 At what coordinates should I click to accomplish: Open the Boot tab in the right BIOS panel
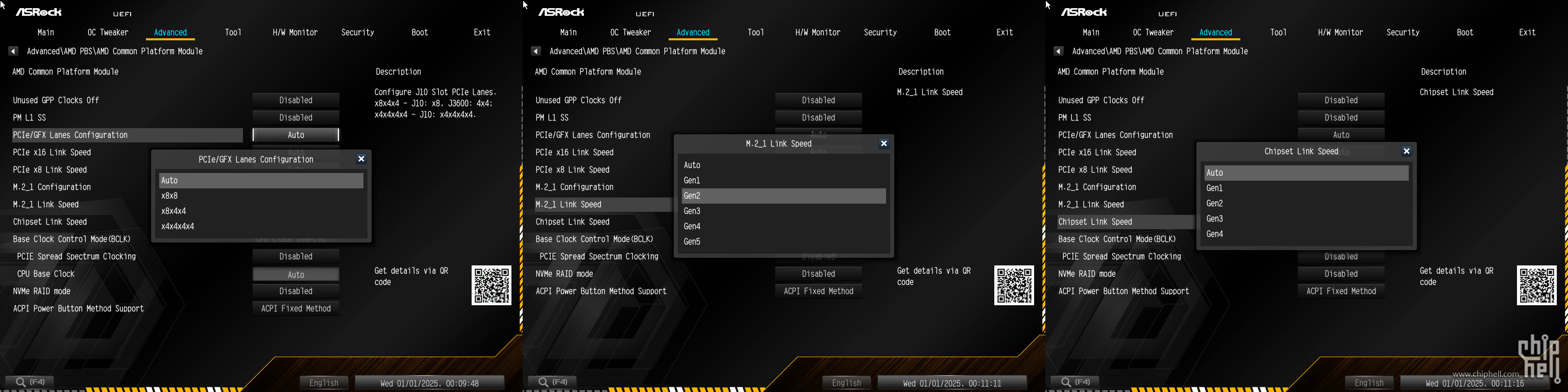coord(1465,32)
